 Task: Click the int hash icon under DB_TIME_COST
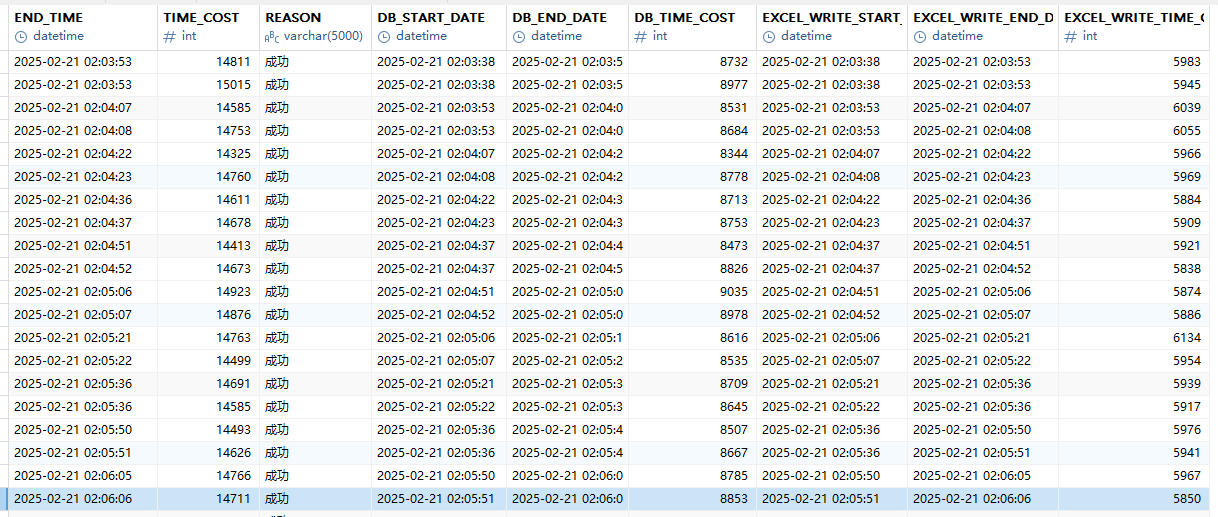pyautogui.click(x=641, y=36)
